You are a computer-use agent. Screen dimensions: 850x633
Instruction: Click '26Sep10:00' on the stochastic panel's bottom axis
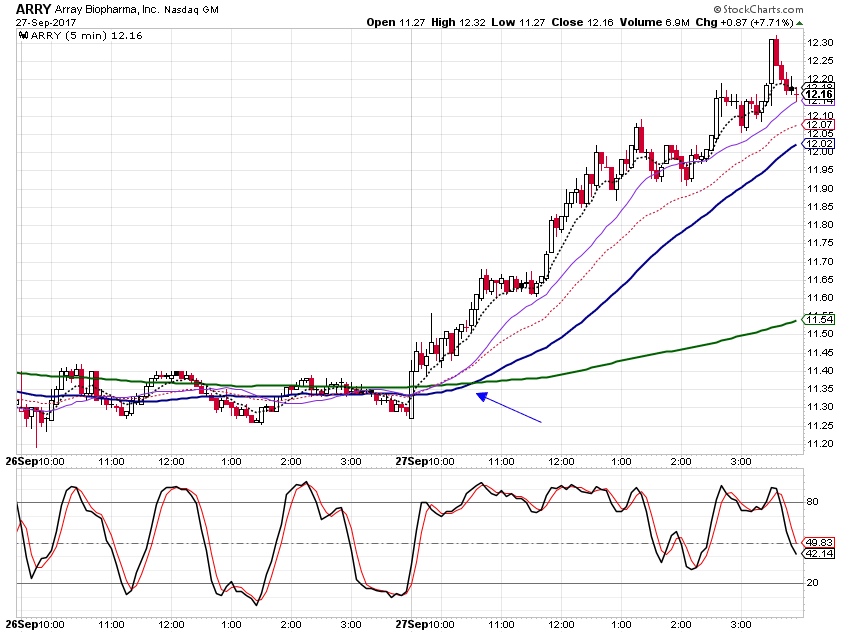tap(35, 624)
